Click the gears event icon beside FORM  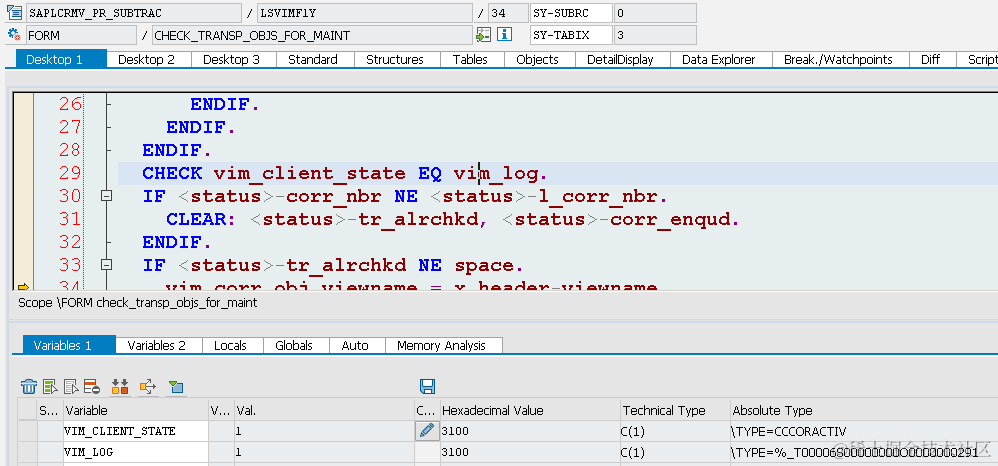[x=14, y=34]
